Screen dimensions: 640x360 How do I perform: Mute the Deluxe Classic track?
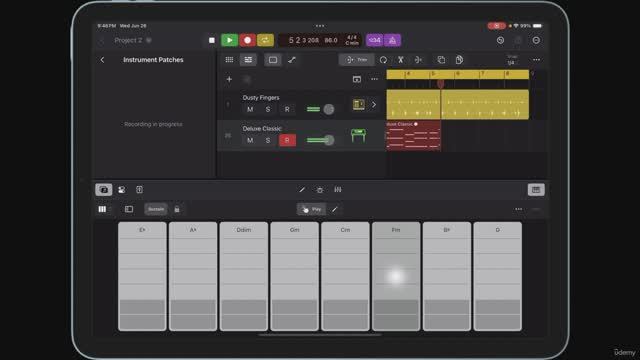coord(250,140)
